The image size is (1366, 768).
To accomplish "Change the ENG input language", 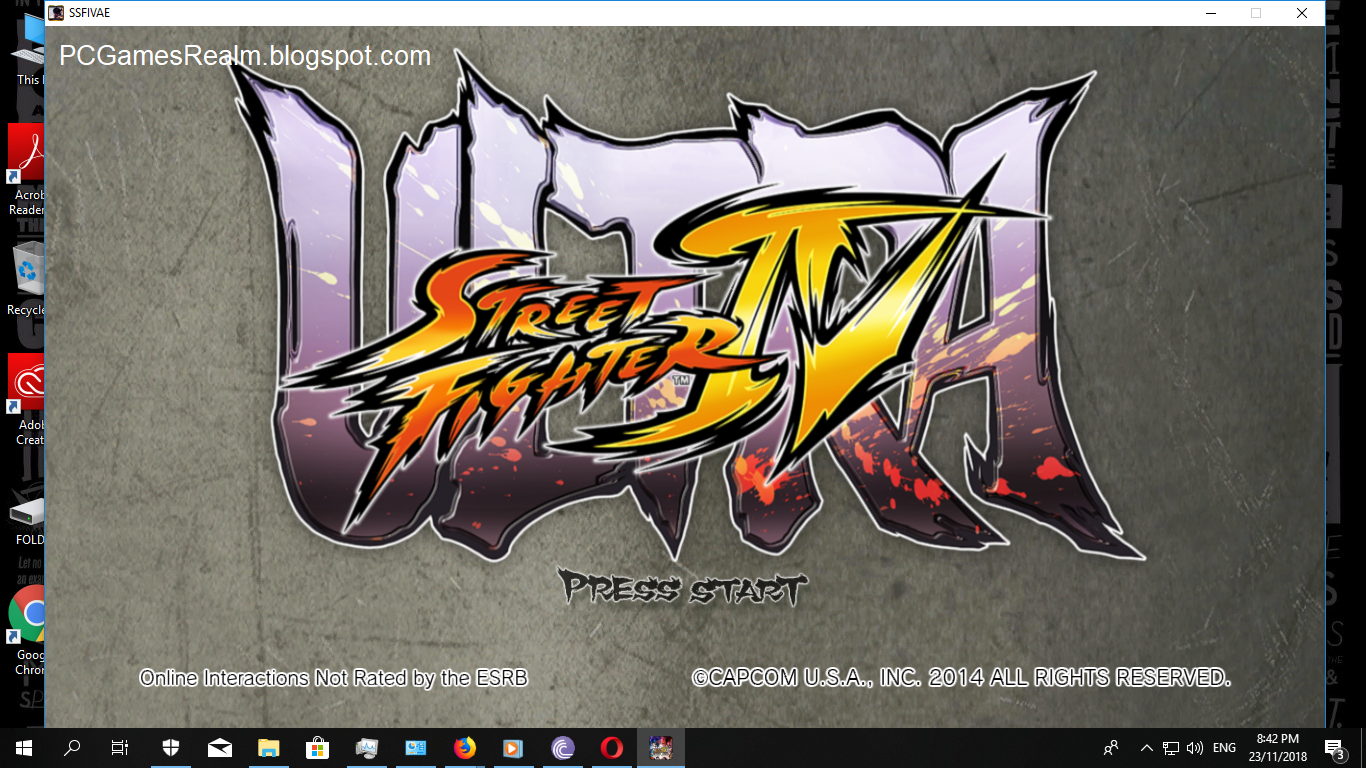I will [1224, 747].
